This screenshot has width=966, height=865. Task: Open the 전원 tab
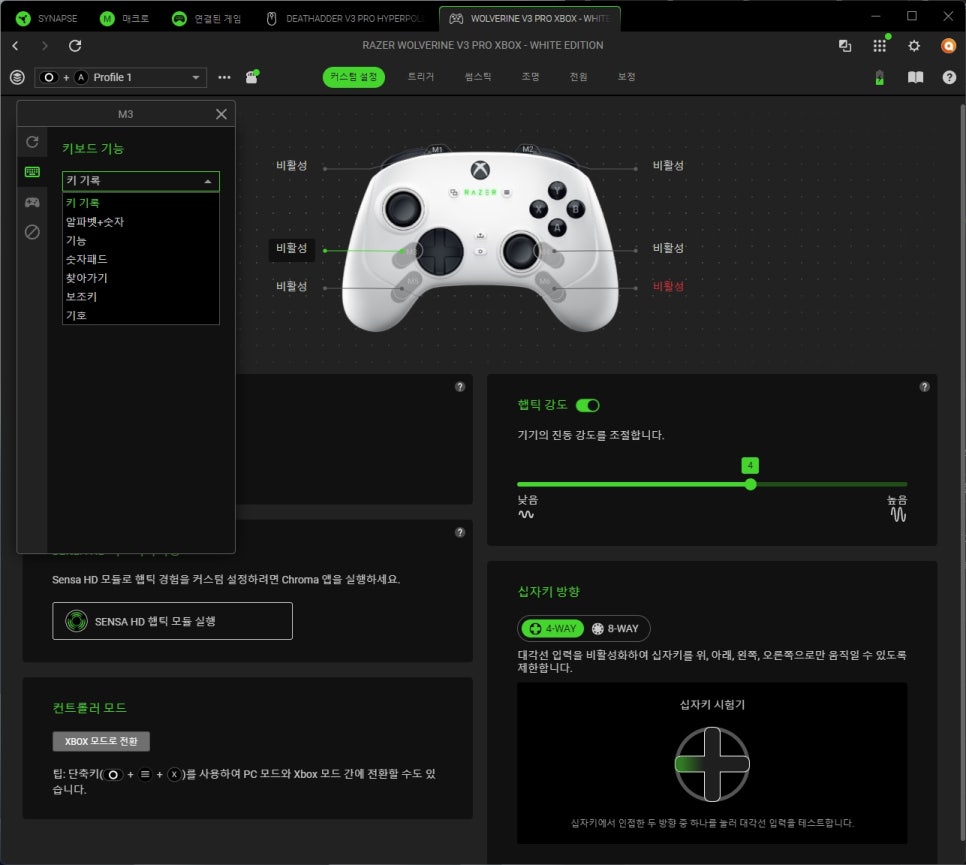coord(578,76)
